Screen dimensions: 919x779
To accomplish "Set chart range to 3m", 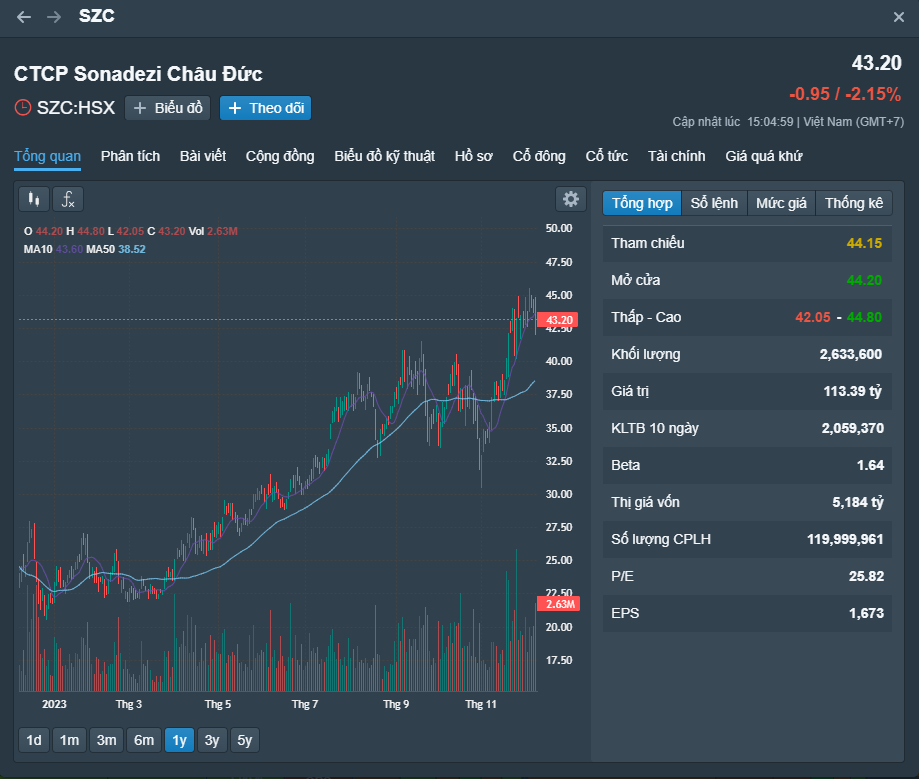I will click(x=107, y=740).
